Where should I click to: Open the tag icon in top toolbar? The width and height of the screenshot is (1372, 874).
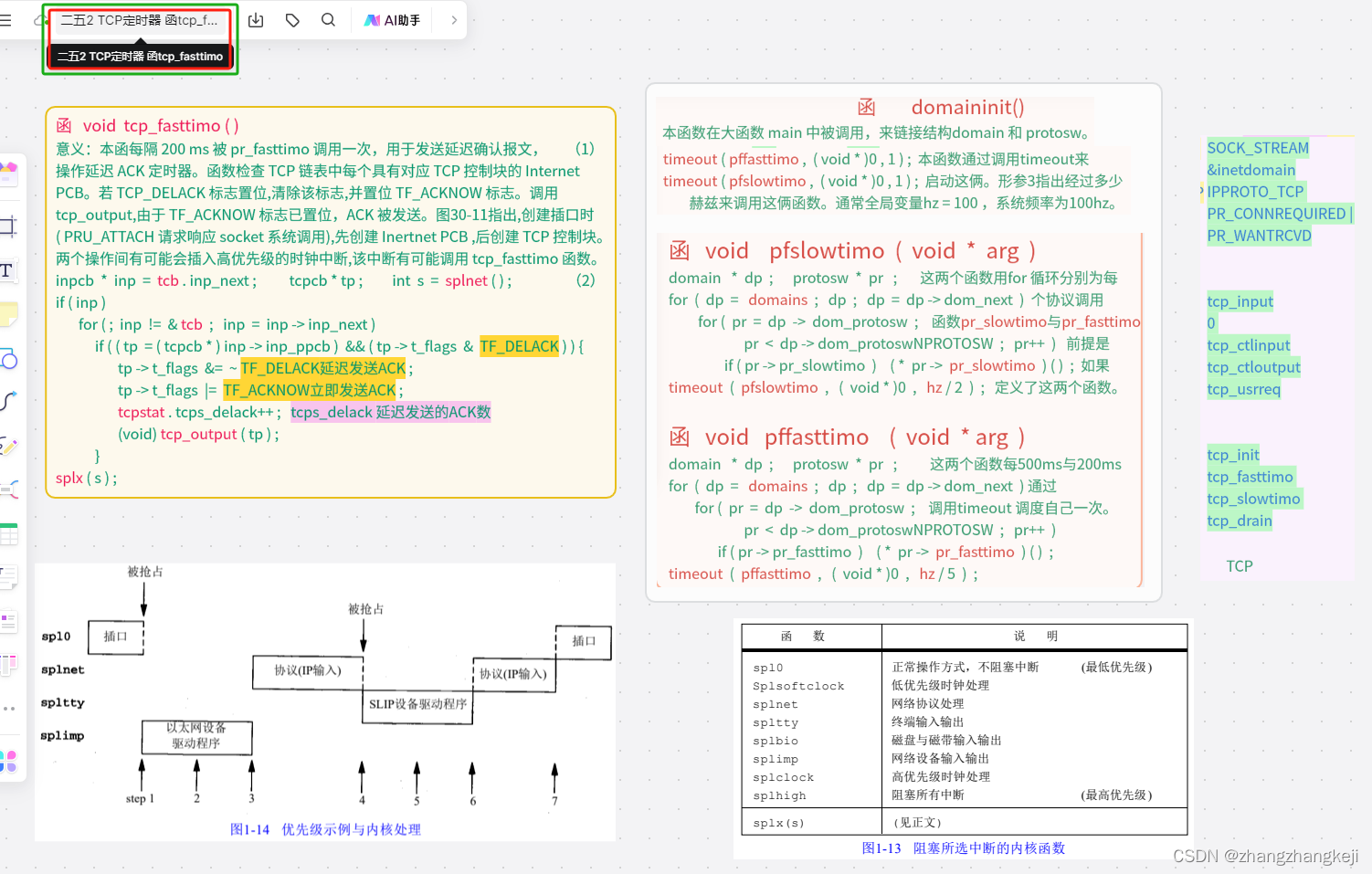[x=292, y=20]
